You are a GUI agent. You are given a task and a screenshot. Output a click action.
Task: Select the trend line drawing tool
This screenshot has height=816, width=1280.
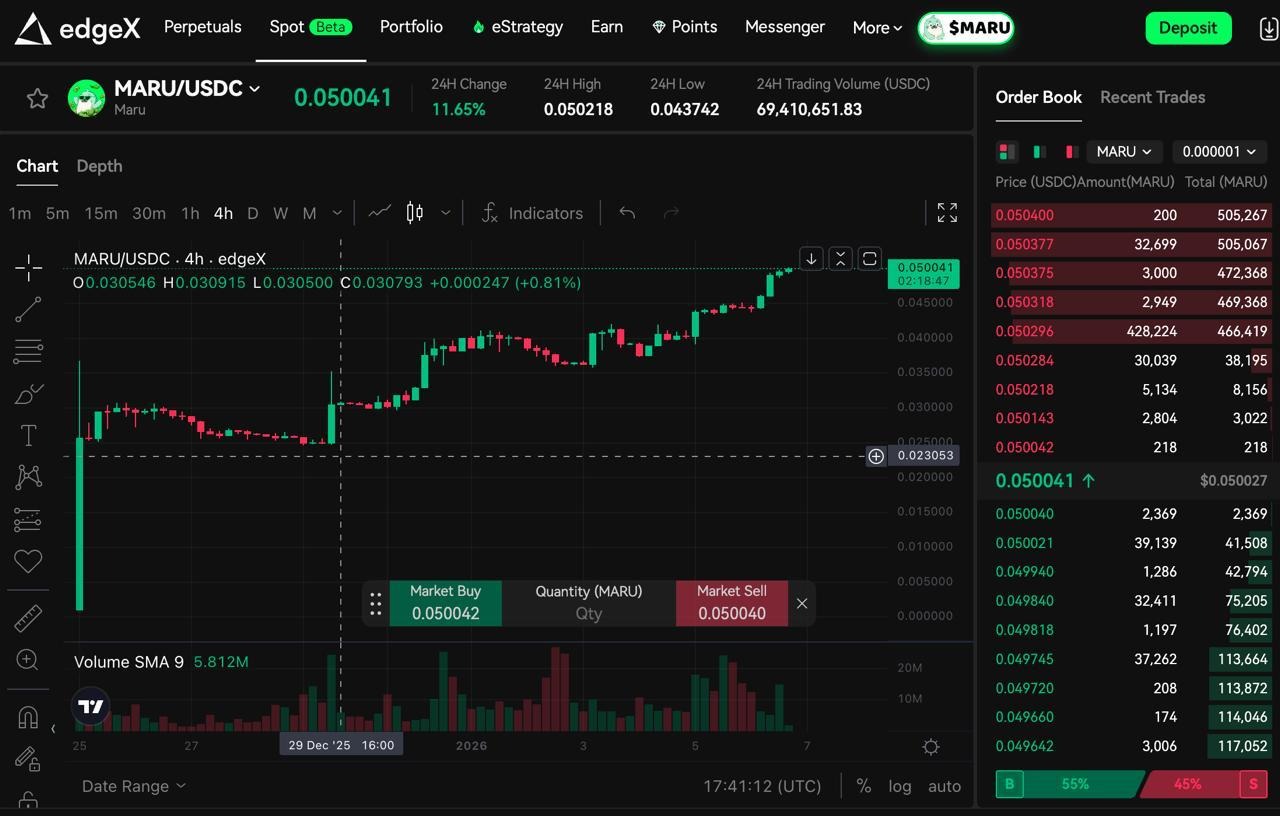tap(28, 309)
